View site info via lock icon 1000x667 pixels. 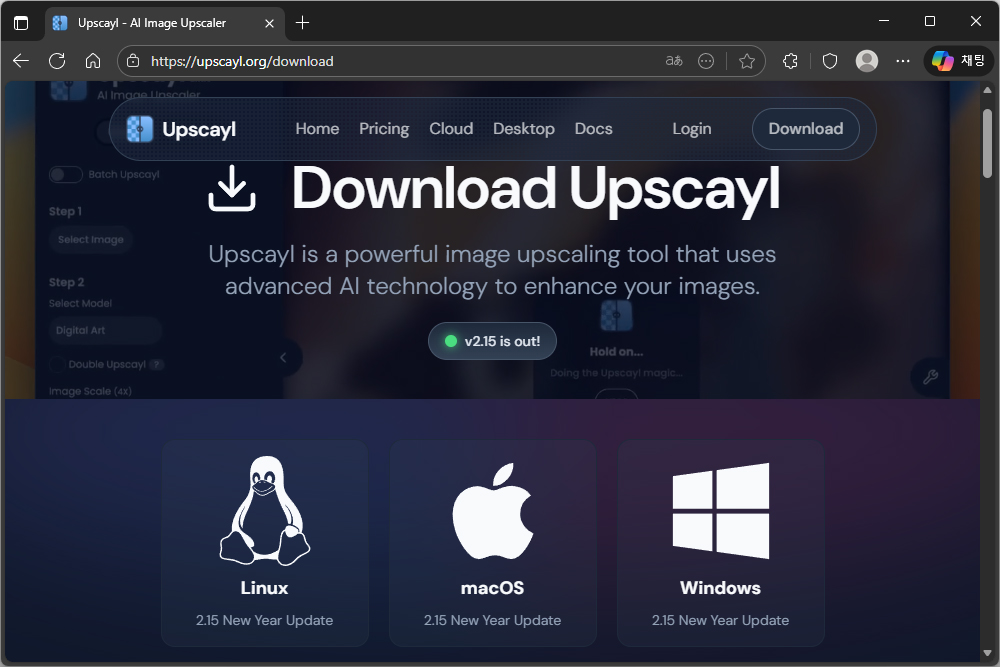pyautogui.click(x=133, y=61)
